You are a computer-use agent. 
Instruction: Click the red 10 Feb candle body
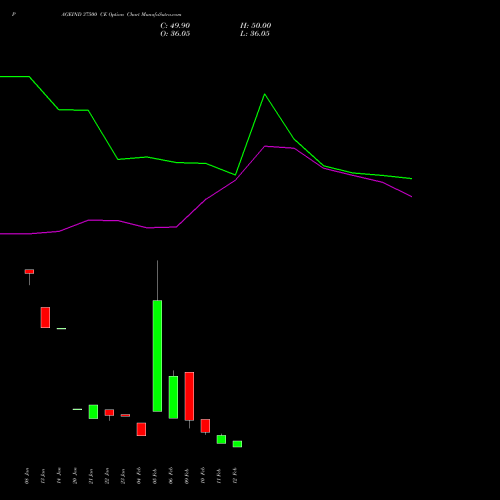click(x=205, y=426)
